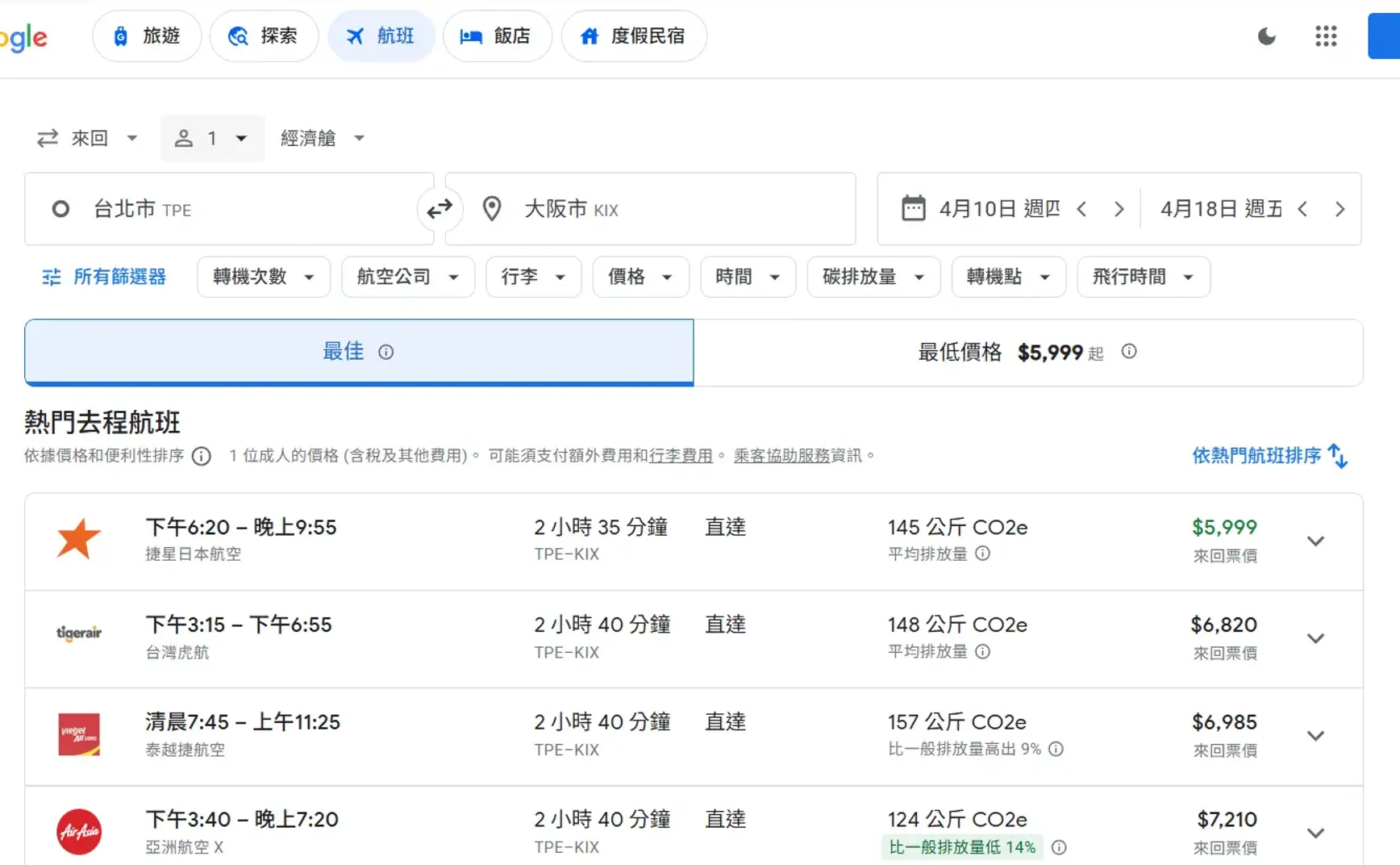1400x865 pixels.
Task: Go to next return date
Action: 1340,210
